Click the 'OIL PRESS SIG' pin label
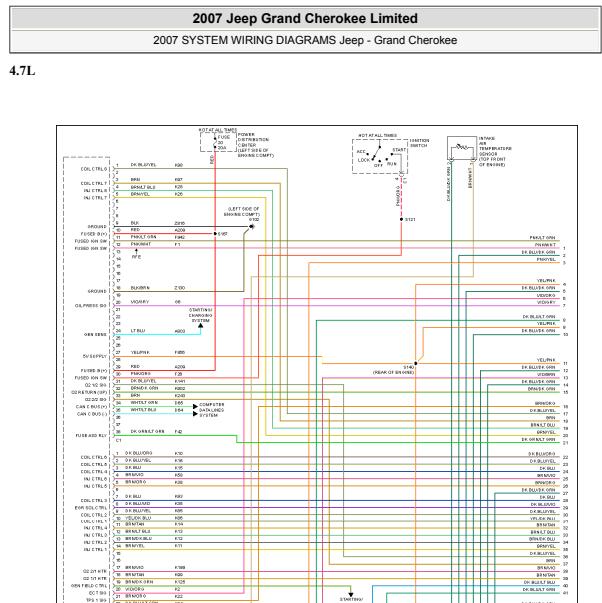 coord(91,306)
